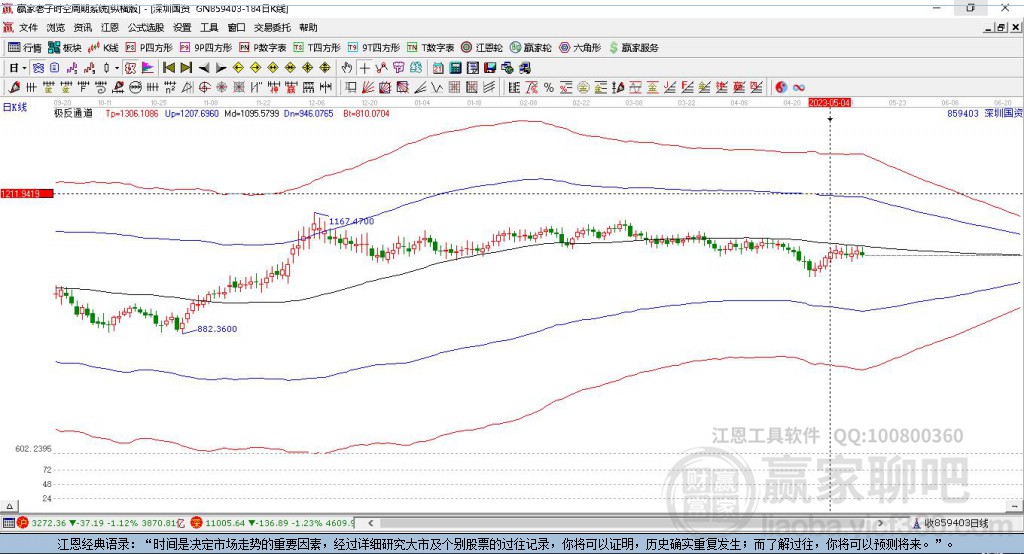Viewport: 1024px width, 554px height.
Task: Select the highlighted 2023-05-04 date marker
Action: click(x=829, y=103)
